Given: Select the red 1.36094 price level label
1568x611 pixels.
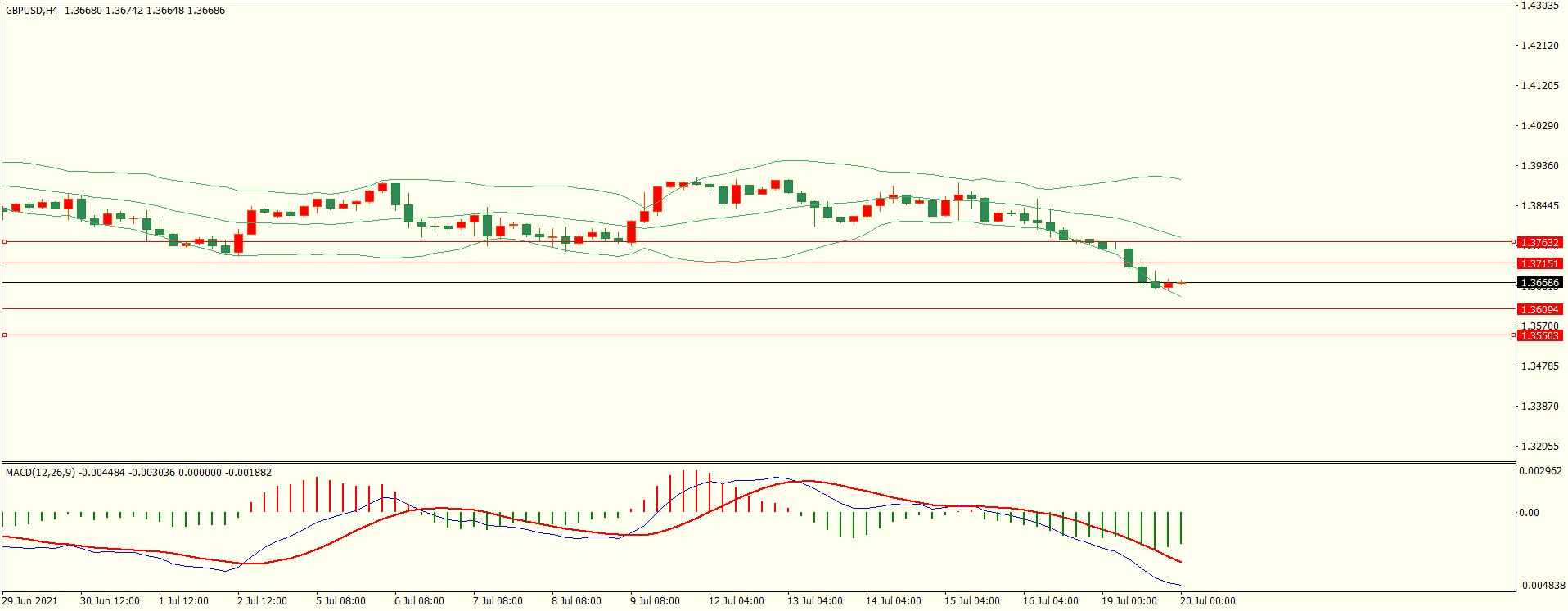Looking at the screenshot, I should [x=1539, y=310].
